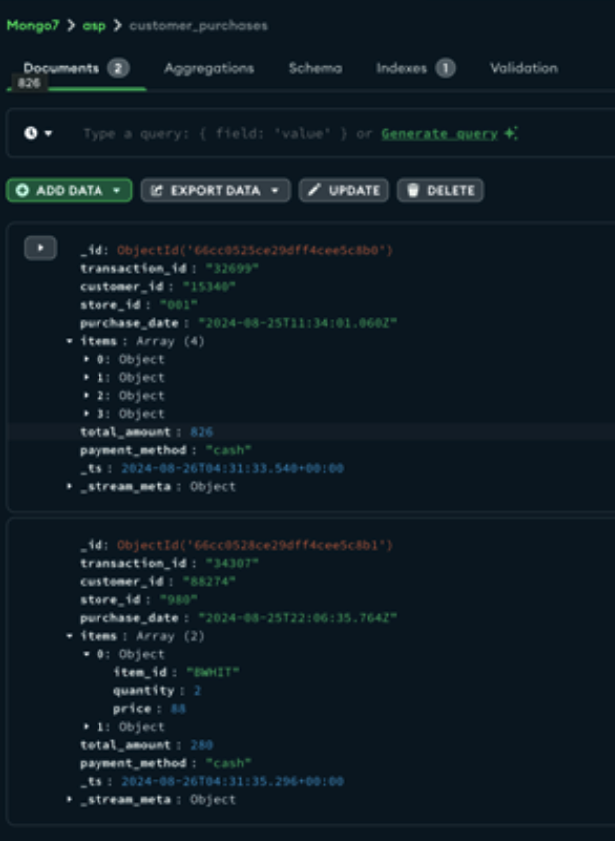The width and height of the screenshot is (615, 841).
Task: Open the ADD DATA dropdown
Action: coord(117,190)
